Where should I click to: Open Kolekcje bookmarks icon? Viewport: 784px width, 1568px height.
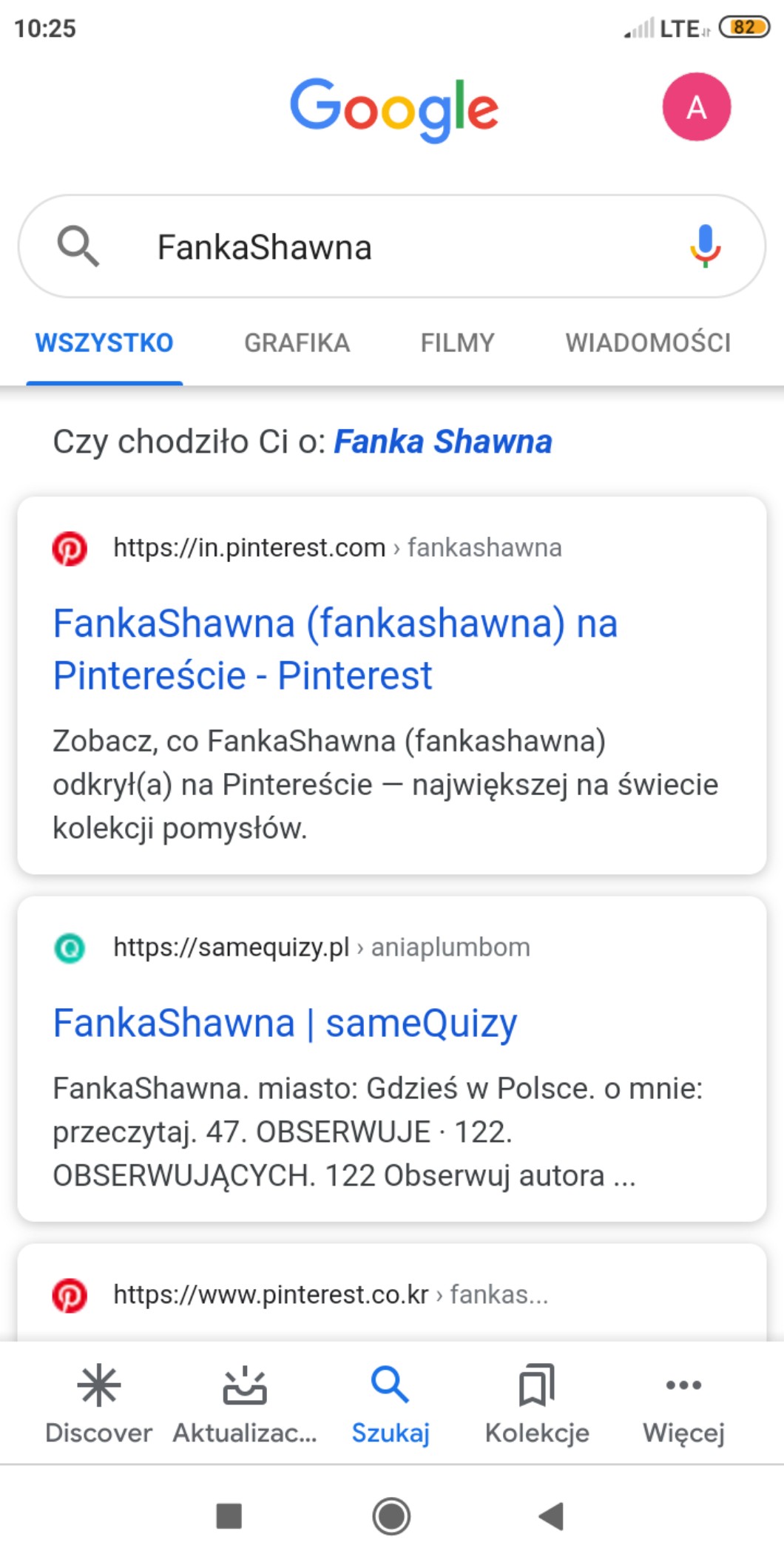click(x=537, y=1385)
